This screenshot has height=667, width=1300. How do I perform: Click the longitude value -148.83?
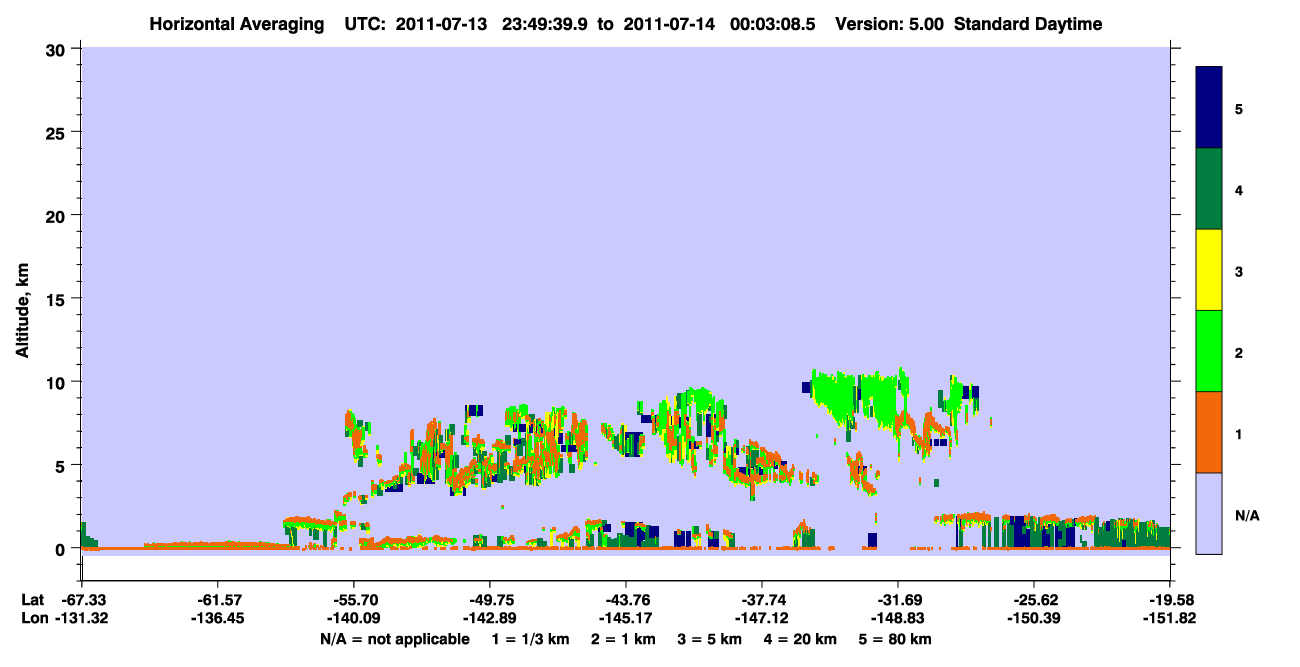(x=897, y=618)
